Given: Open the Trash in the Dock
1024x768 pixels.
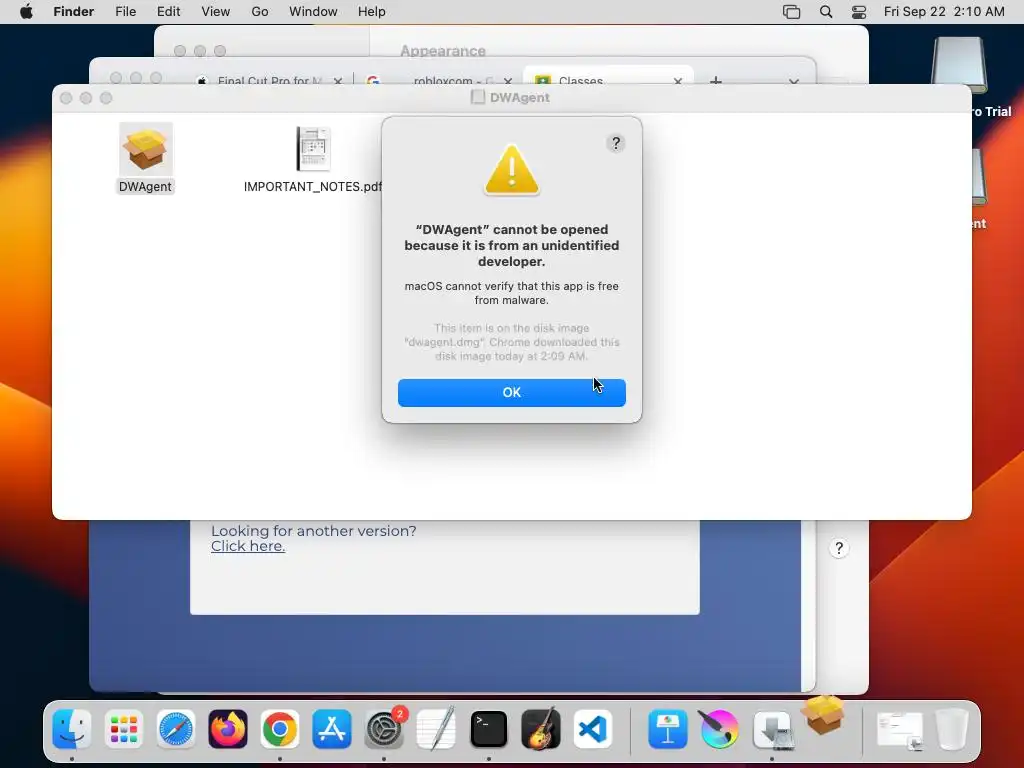Looking at the screenshot, I should 952,729.
